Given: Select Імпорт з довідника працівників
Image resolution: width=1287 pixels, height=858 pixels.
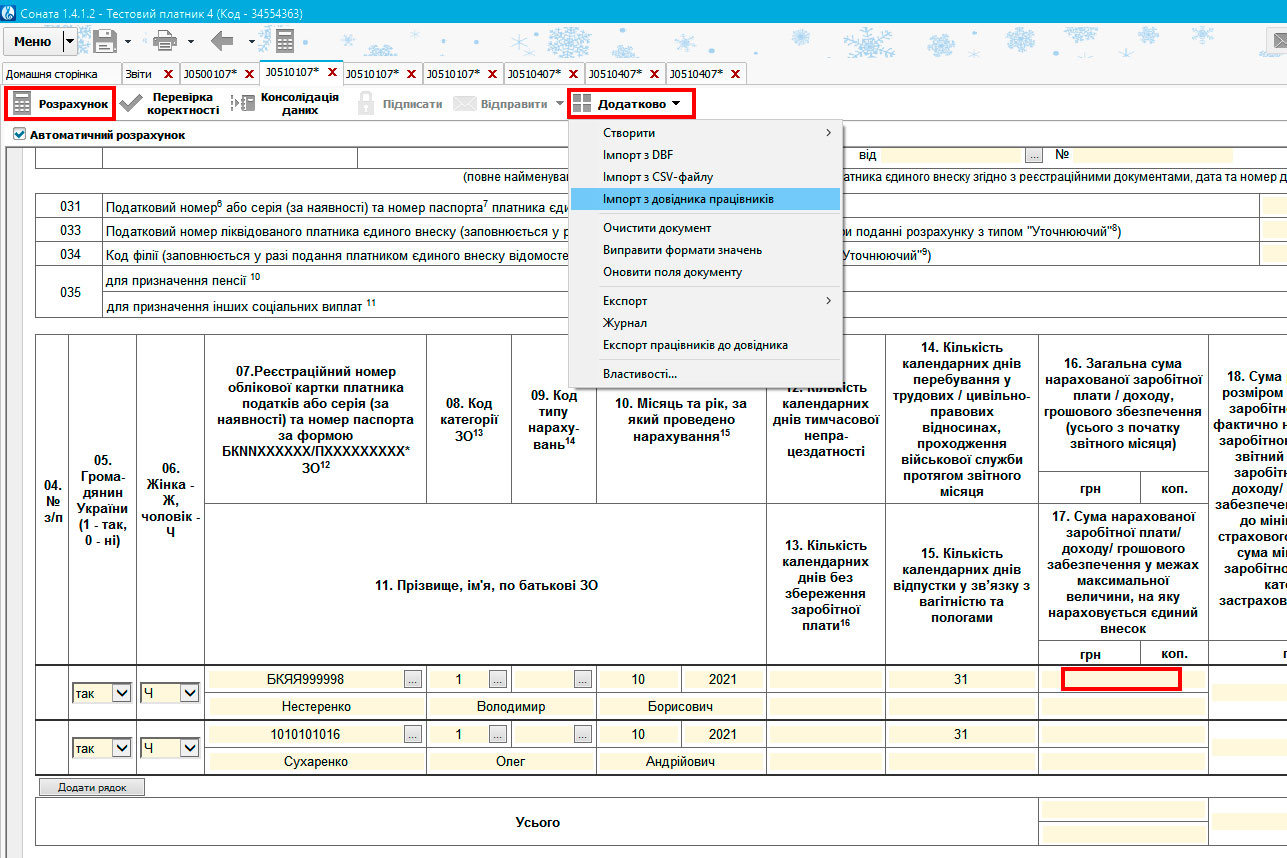Looking at the screenshot, I should 688,199.
